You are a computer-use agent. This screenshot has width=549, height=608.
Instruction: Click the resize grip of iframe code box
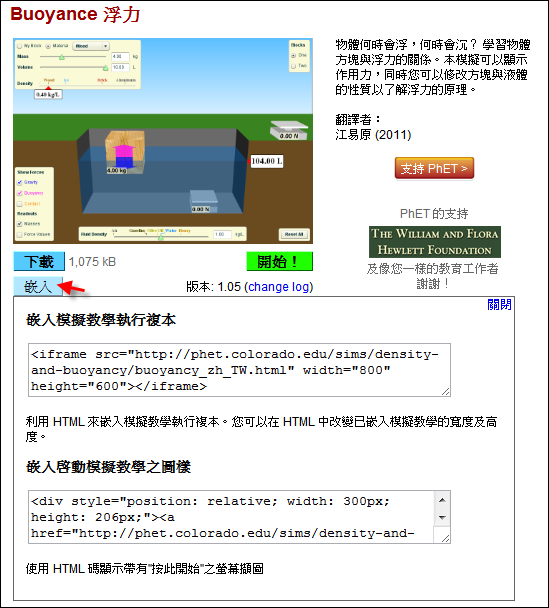pyautogui.click(x=445, y=392)
